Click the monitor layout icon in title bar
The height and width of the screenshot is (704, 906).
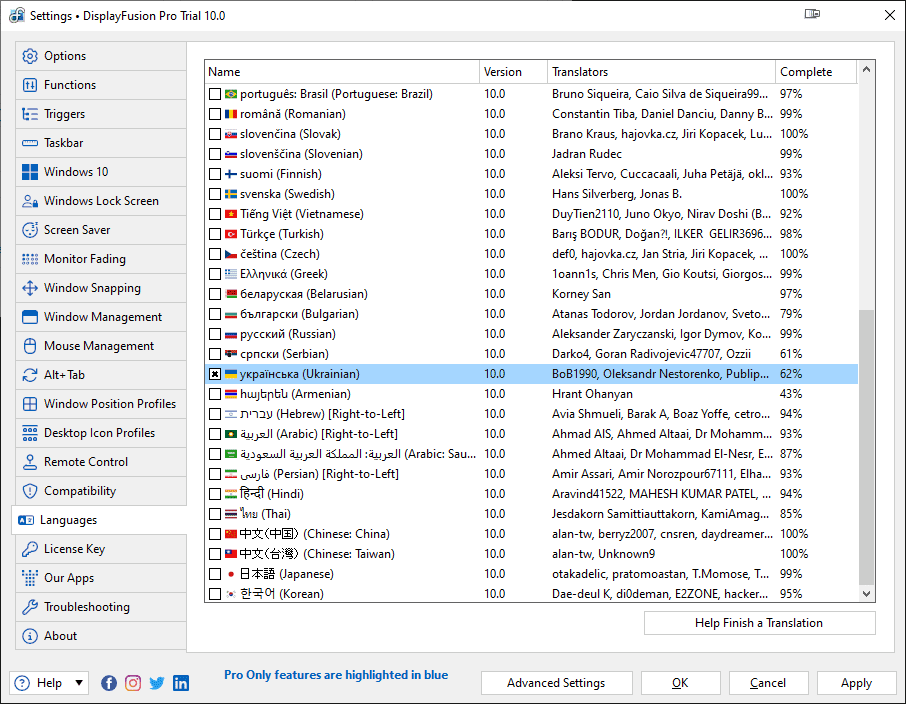812,14
